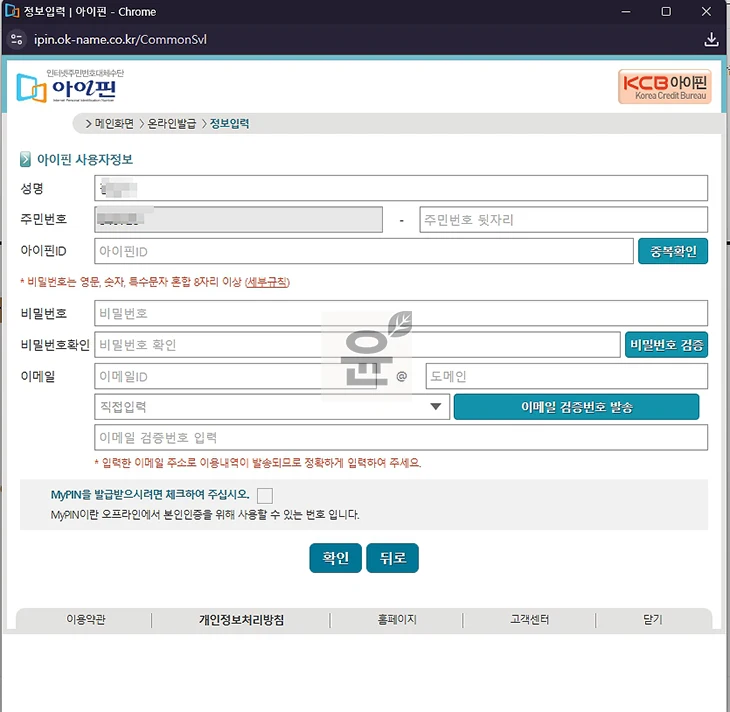Go back with the 뒤로 button
This screenshot has width=730, height=712.
pyautogui.click(x=392, y=559)
